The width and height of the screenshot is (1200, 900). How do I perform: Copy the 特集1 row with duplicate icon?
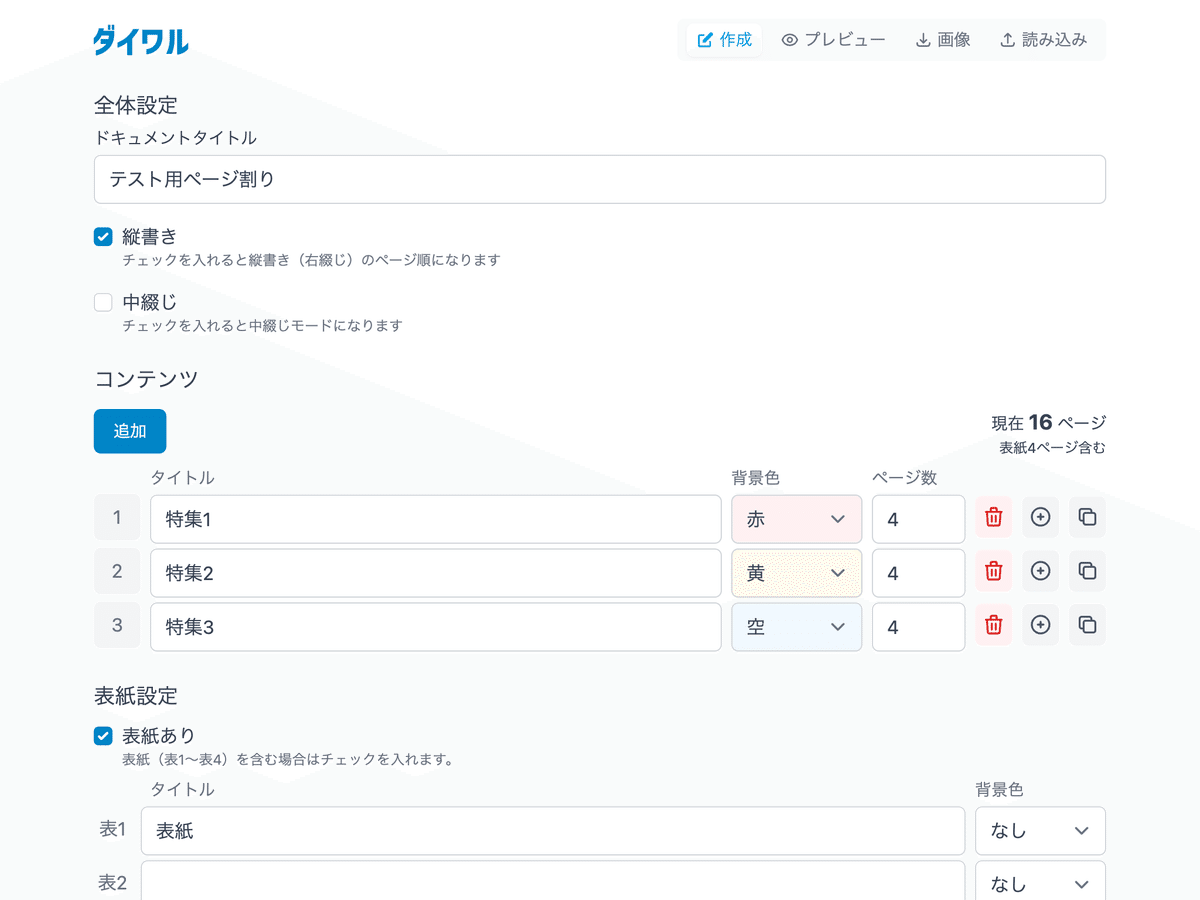[1087, 518]
